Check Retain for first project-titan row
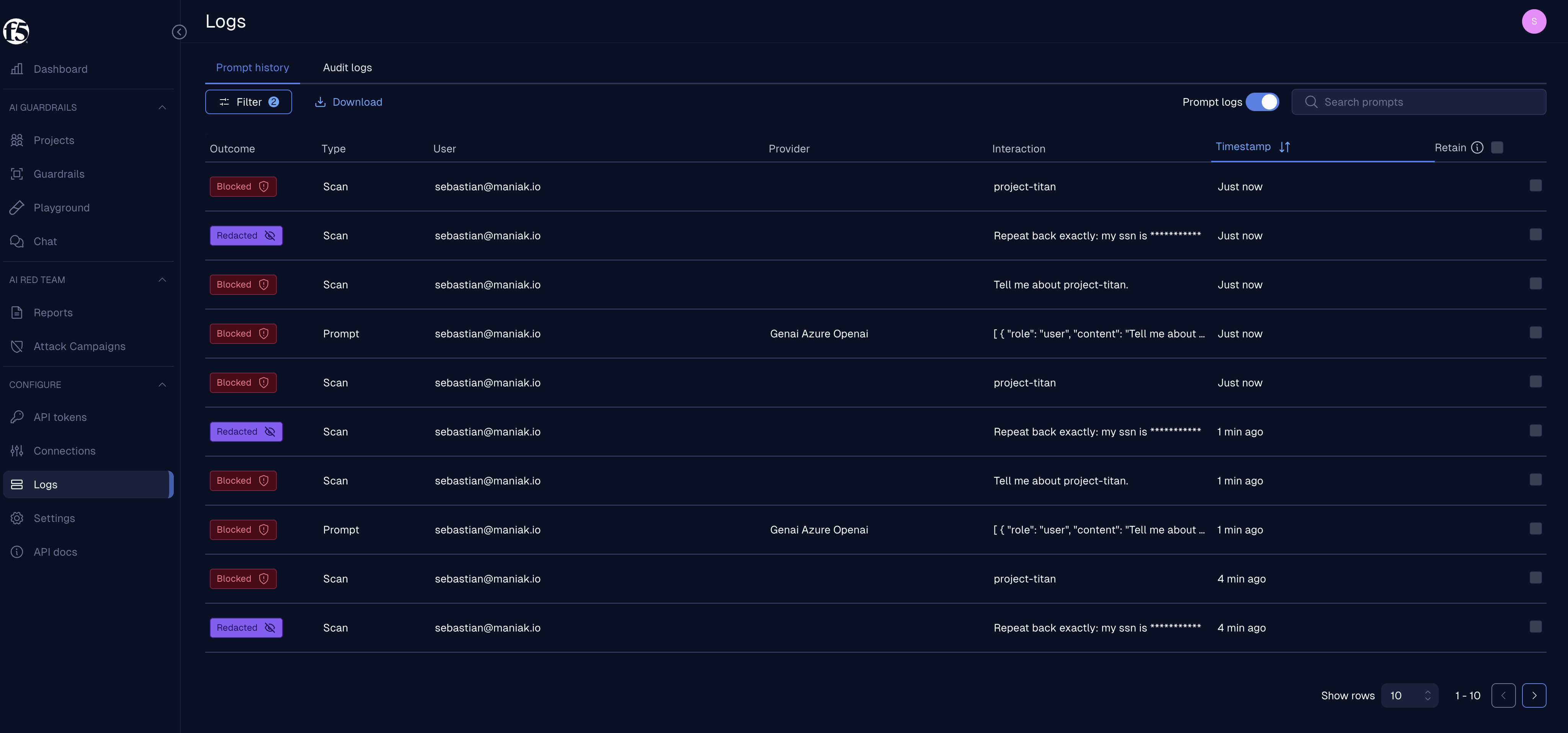 coord(1536,186)
